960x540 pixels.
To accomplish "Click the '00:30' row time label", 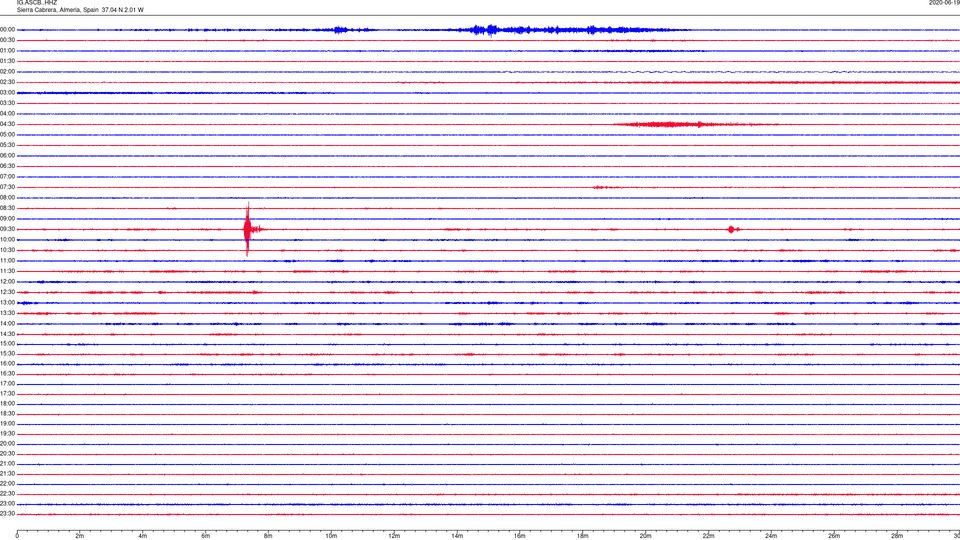I will click(7, 40).
